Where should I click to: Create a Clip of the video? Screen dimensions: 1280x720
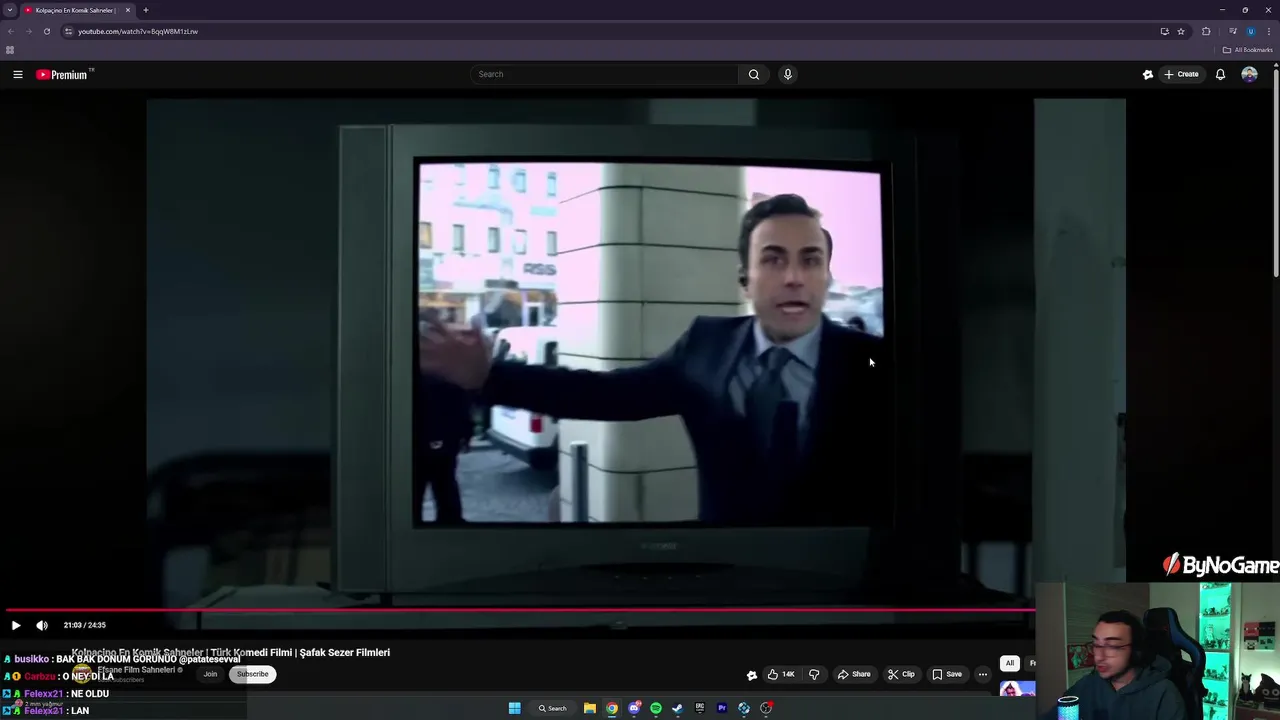click(x=901, y=674)
